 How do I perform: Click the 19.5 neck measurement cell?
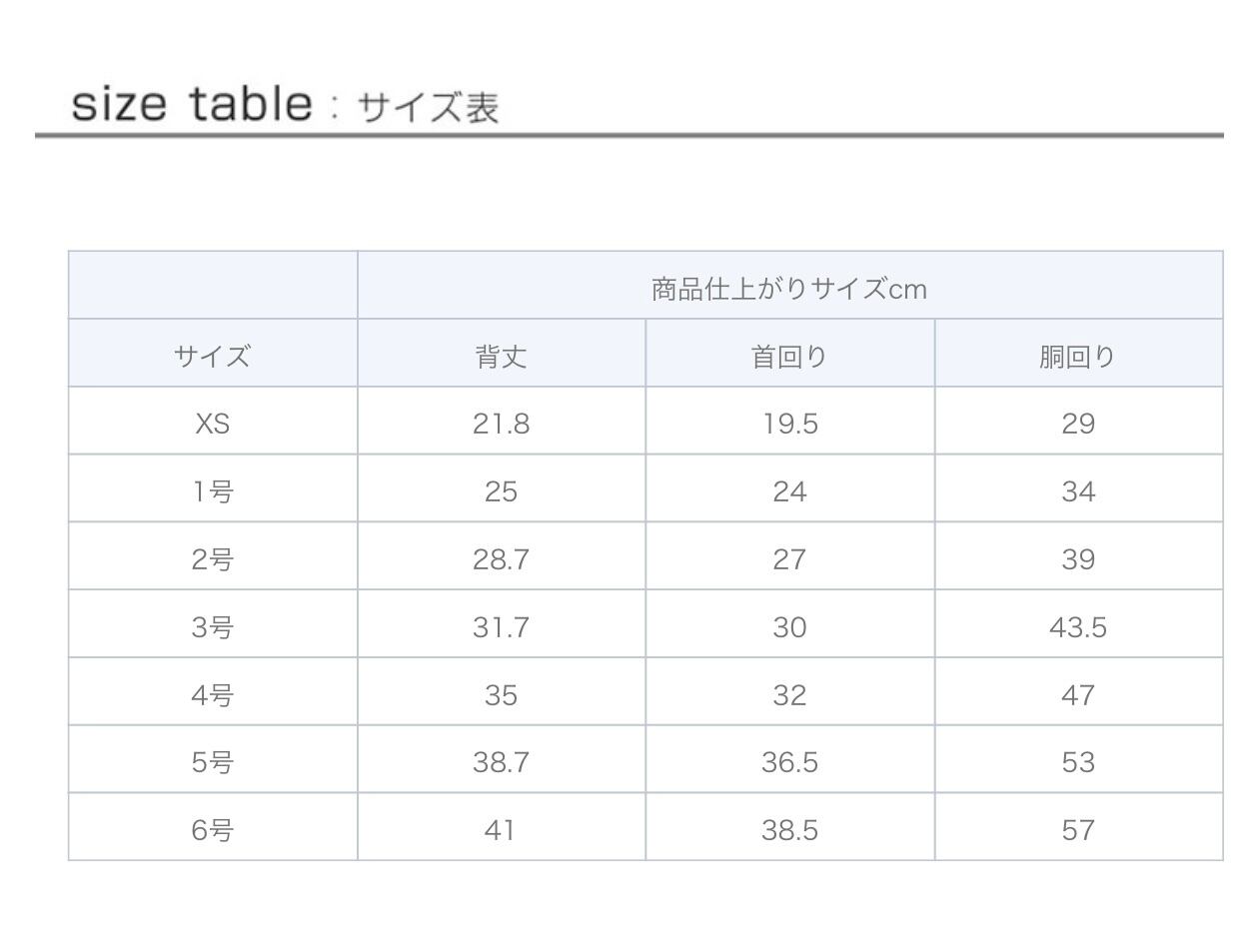(789, 424)
